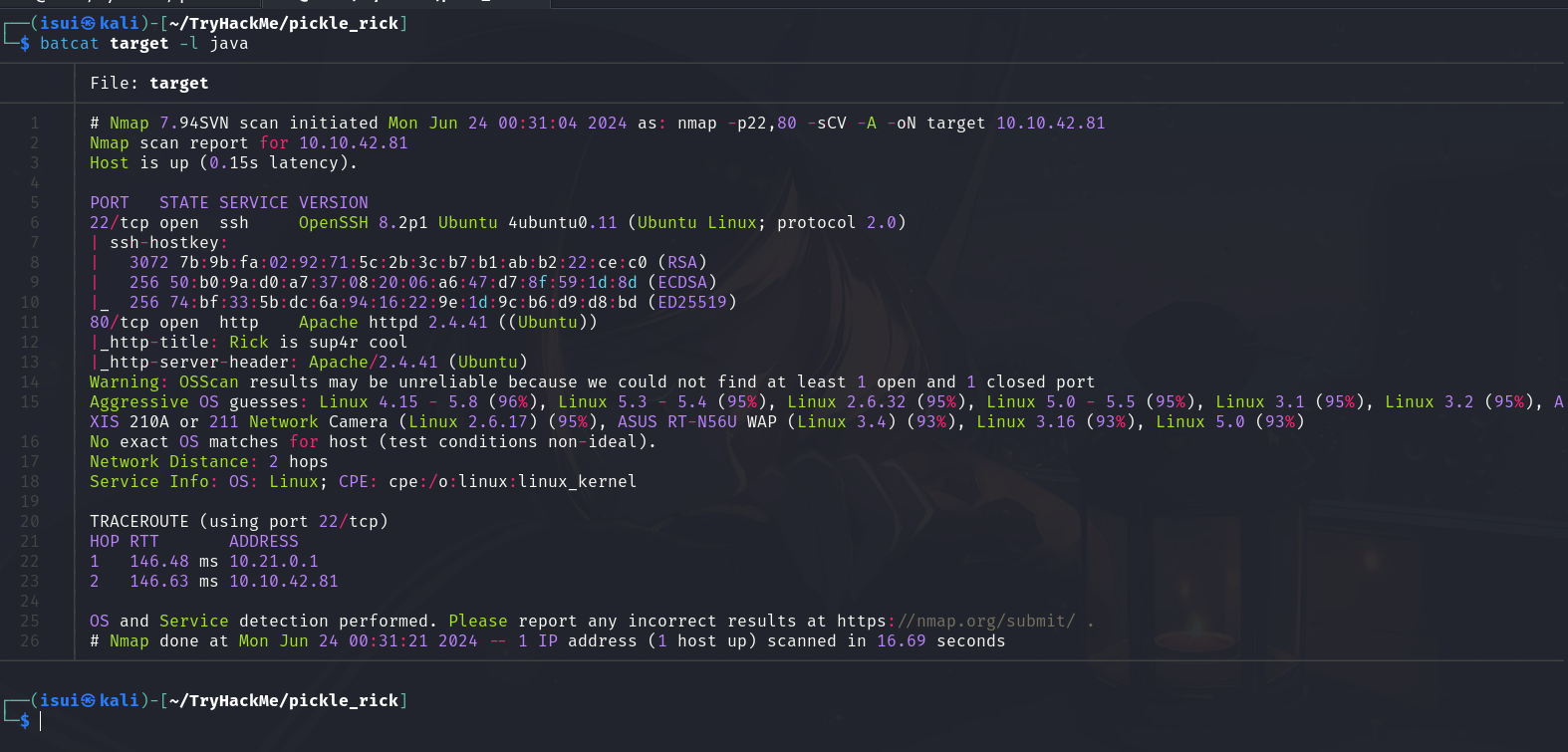Click line number 26 in the gutter
1568x752 pixels.
click(30, 640)
